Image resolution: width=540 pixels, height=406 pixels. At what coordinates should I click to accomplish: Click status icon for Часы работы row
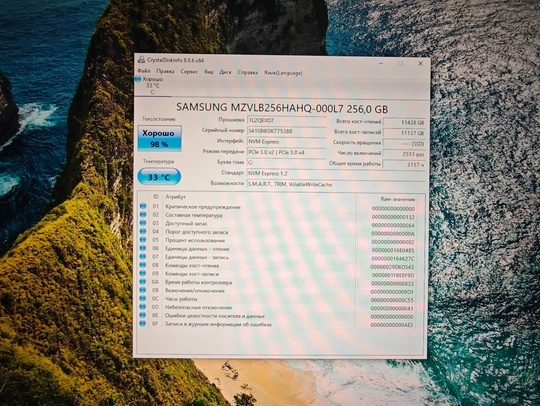[143, 298]
